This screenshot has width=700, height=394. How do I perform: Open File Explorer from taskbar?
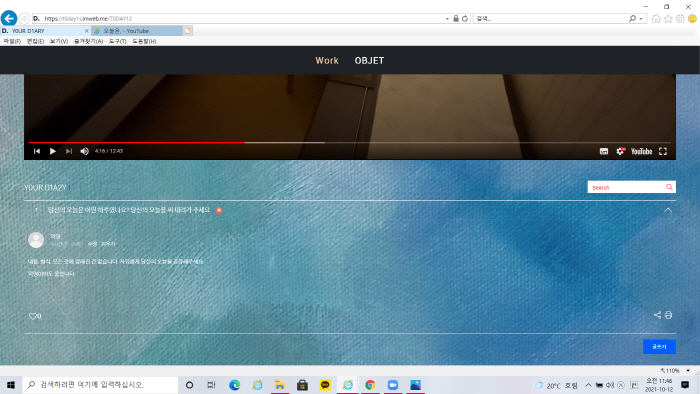coord(280,385)
